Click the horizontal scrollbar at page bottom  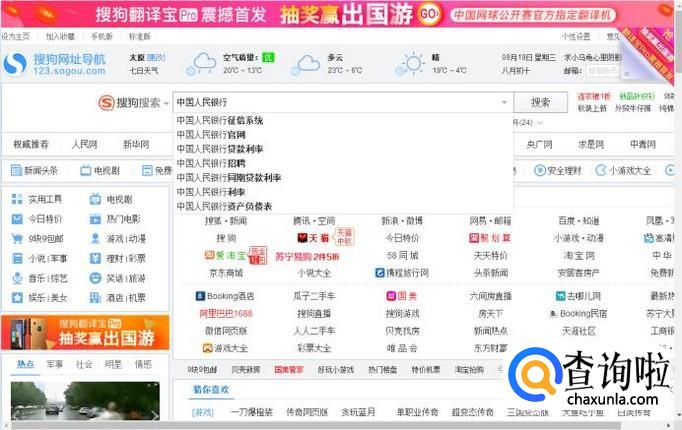tap(315, 425)
